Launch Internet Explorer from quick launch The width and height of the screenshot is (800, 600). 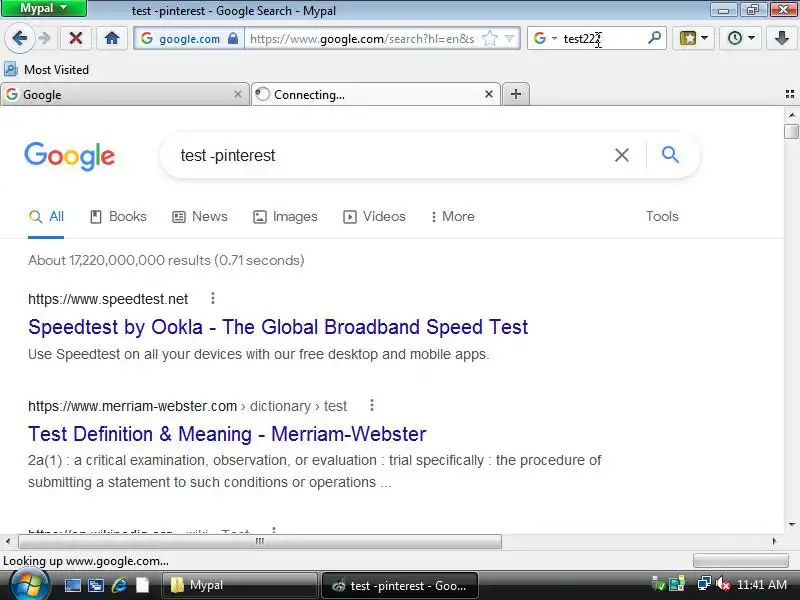pyautogui.click(x=119, y=585)
